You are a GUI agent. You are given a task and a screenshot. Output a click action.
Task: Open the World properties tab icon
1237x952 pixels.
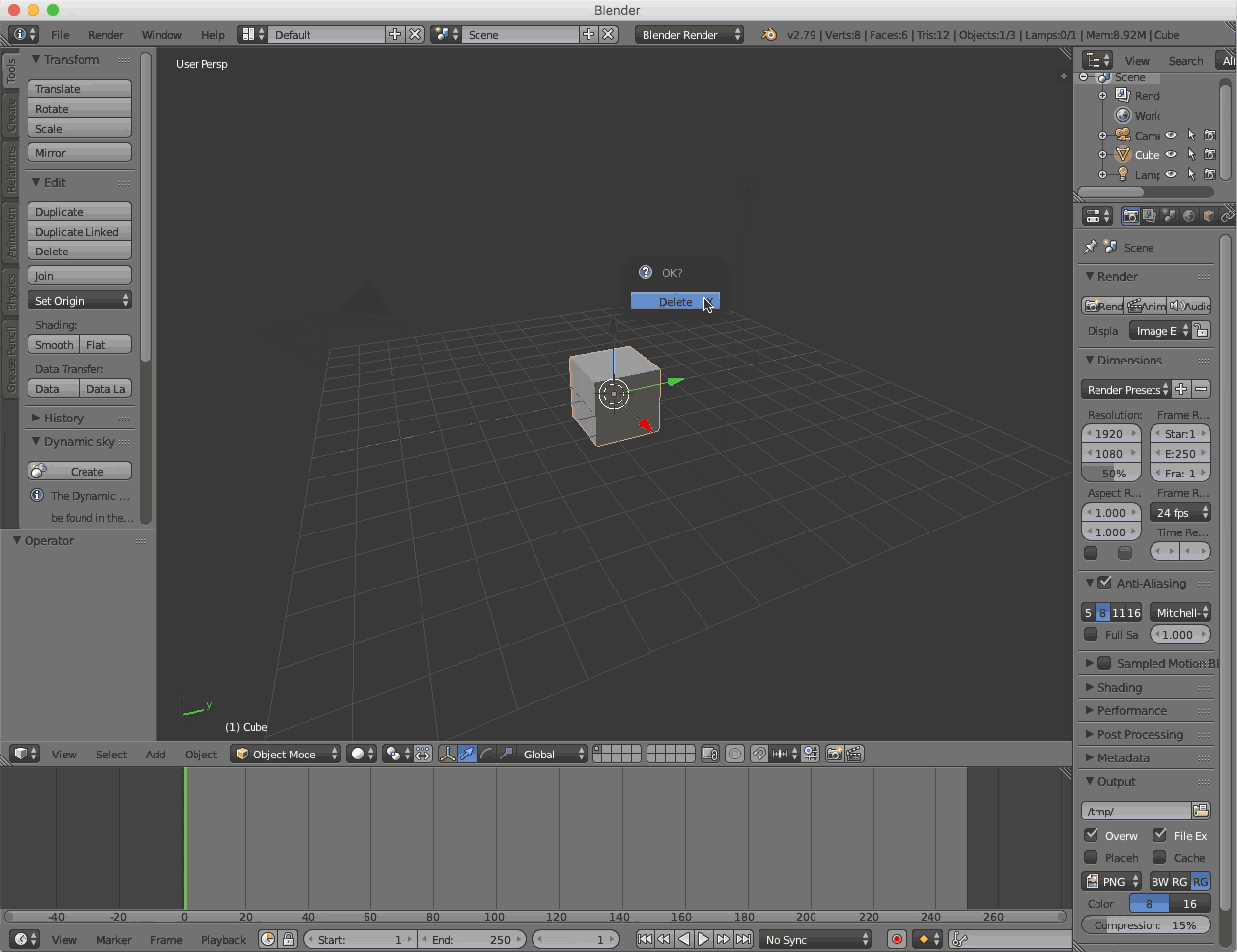click(1189, 216)
